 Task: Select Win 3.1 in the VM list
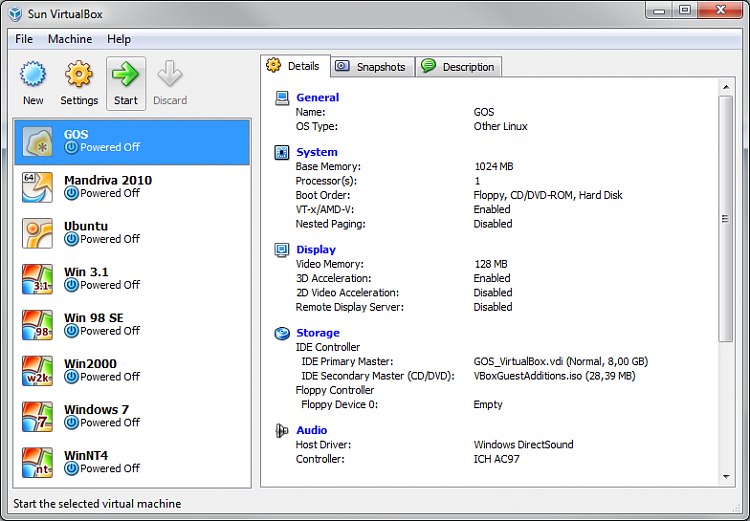[x=132, y=279]
